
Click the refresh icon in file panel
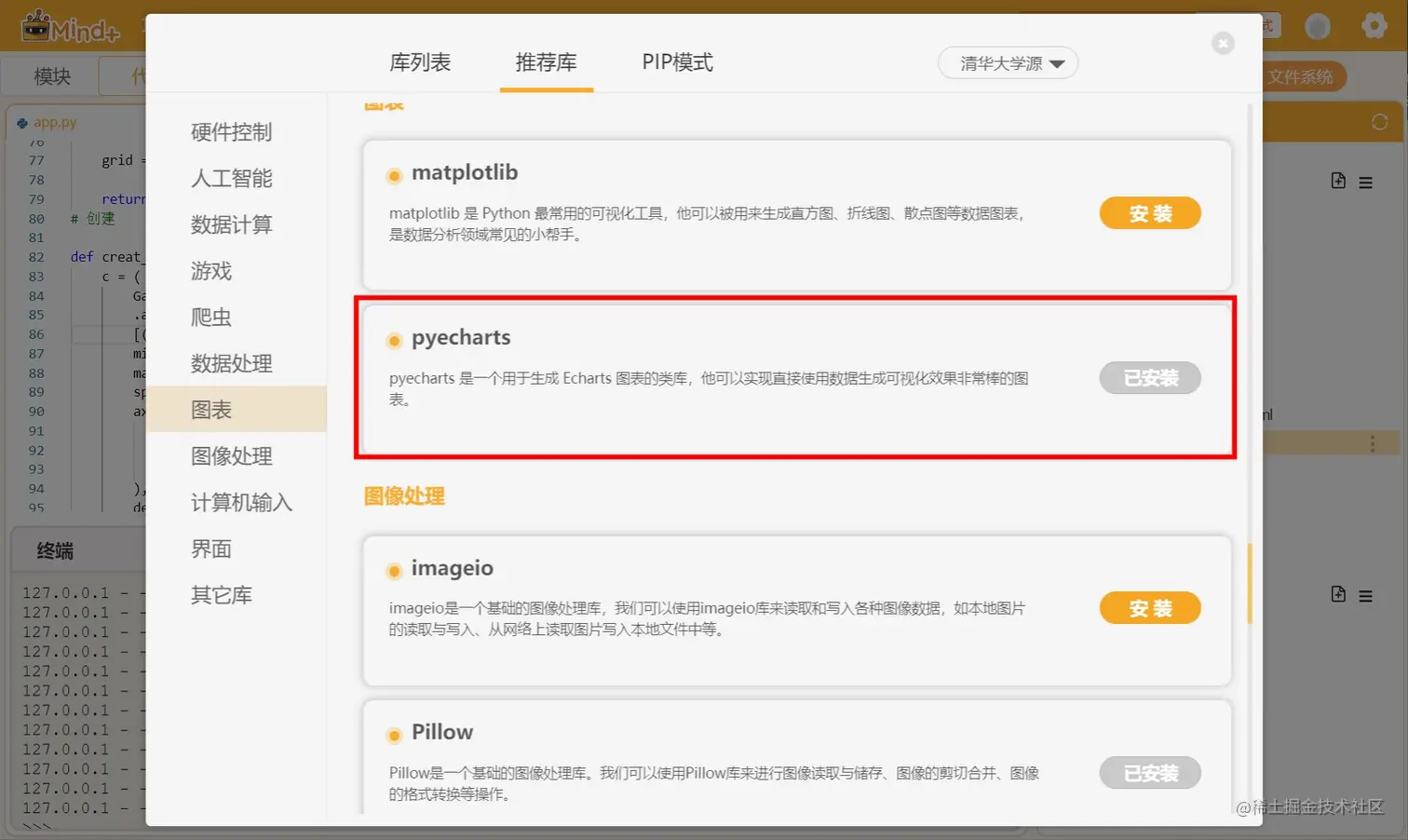click(x=1380, y=122)
